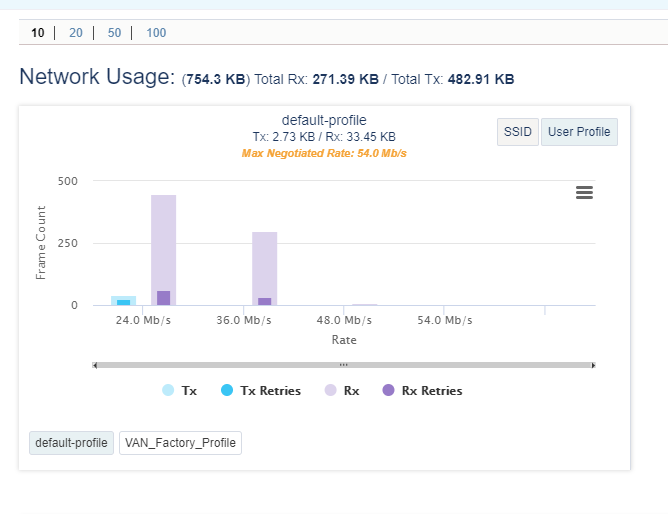
Task: Open the chart hamburger context menu
Action: [585, 192]
